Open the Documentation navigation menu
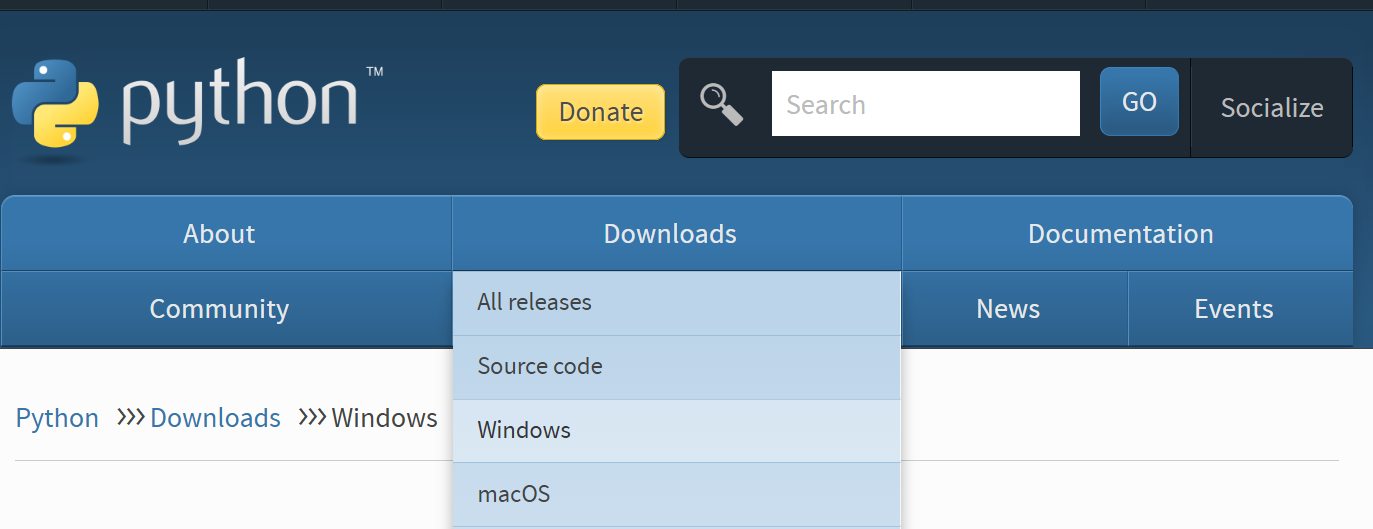1373x529 pixels. (1127, 234)
